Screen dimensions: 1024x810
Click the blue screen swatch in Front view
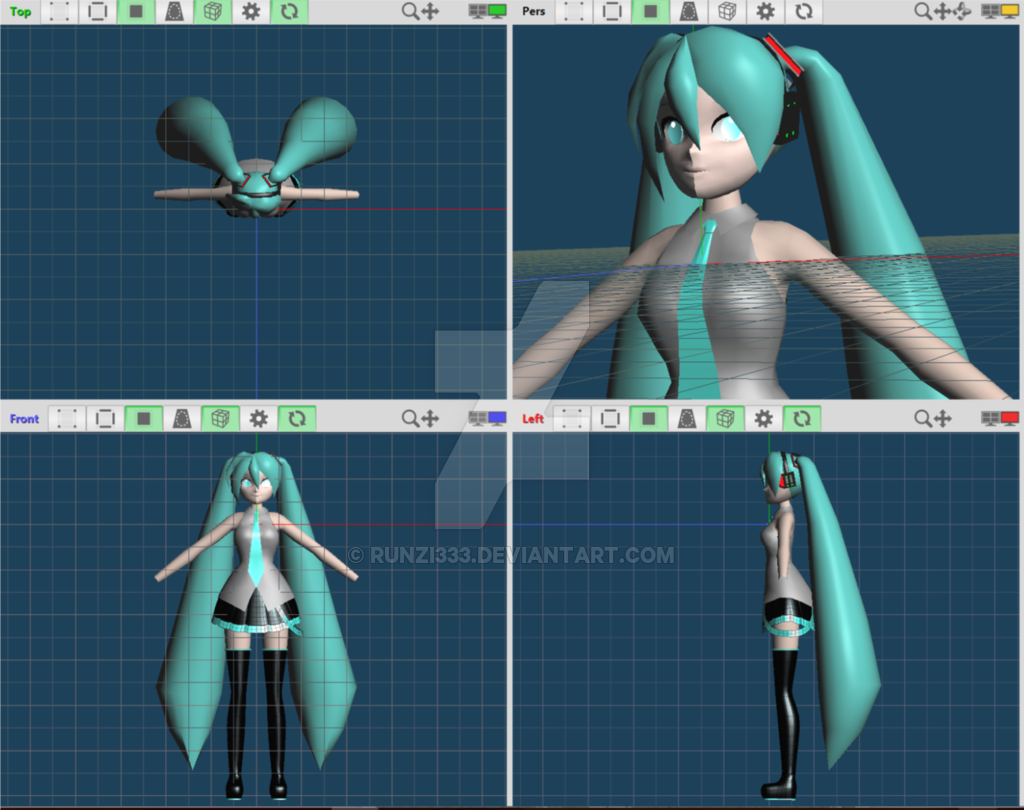pos(498,418)
